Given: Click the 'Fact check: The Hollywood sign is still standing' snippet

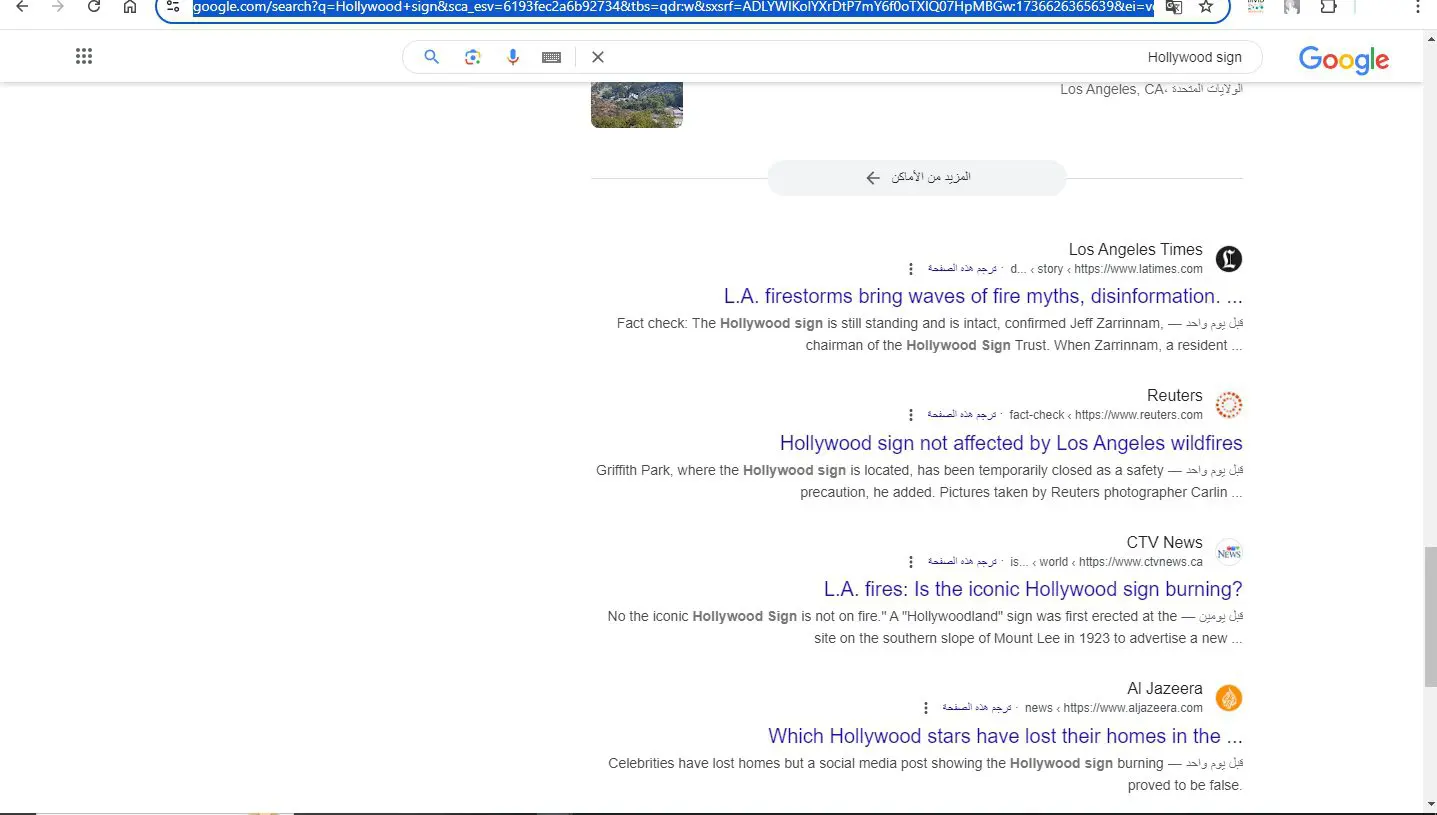Looking at the screenshot, I should coord(930,334).
